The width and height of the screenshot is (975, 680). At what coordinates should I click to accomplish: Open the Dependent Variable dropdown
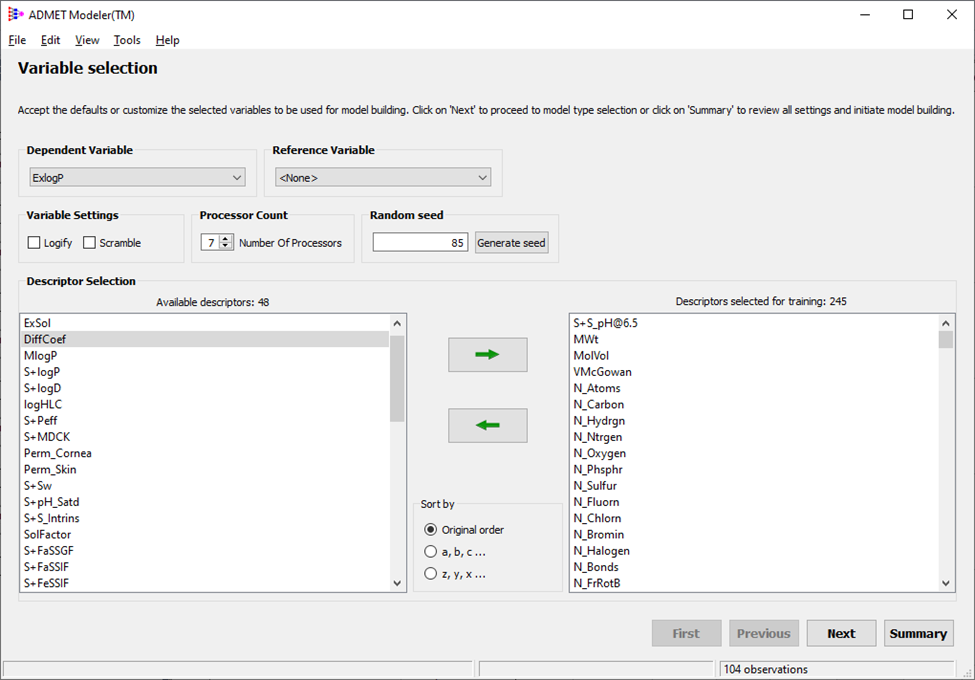tap(137, 178)
